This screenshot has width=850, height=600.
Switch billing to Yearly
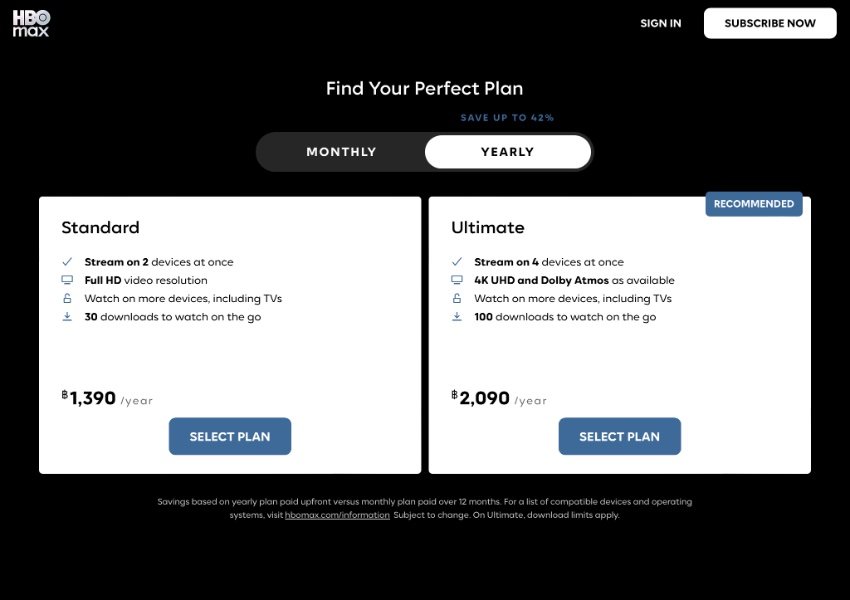pyautogui.click(x=508, y=152)
